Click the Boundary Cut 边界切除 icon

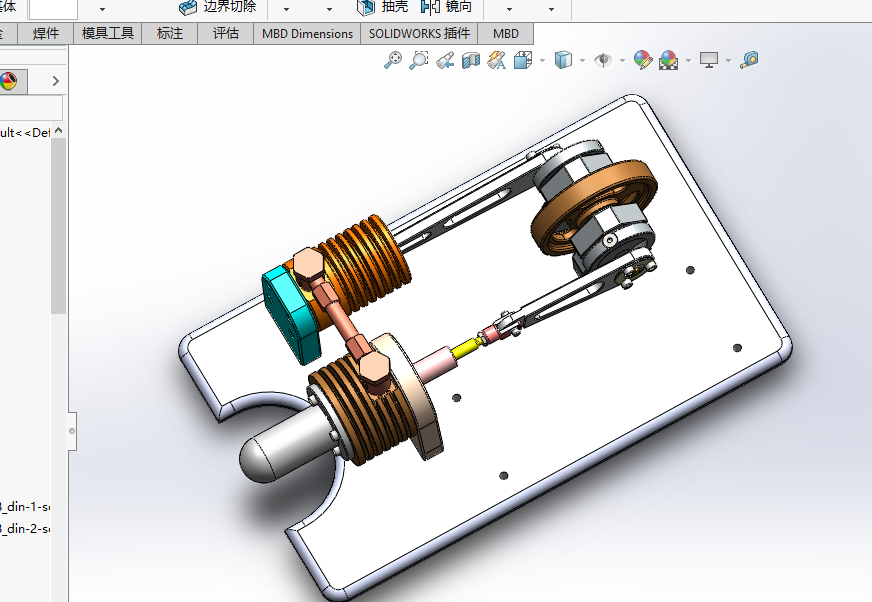pos(188,7)
